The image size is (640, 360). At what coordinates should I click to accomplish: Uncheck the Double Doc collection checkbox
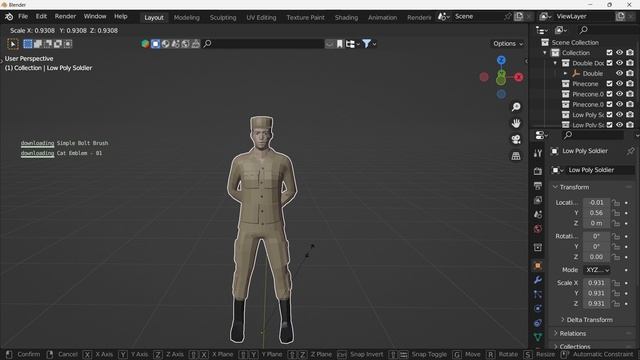(609, 63)
